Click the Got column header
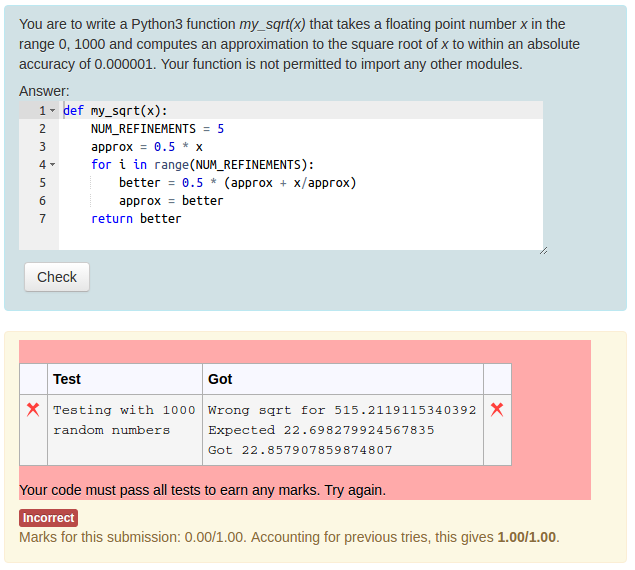This screenshot has height=570, width=635. pyautogui.click(x=220, y=379)
